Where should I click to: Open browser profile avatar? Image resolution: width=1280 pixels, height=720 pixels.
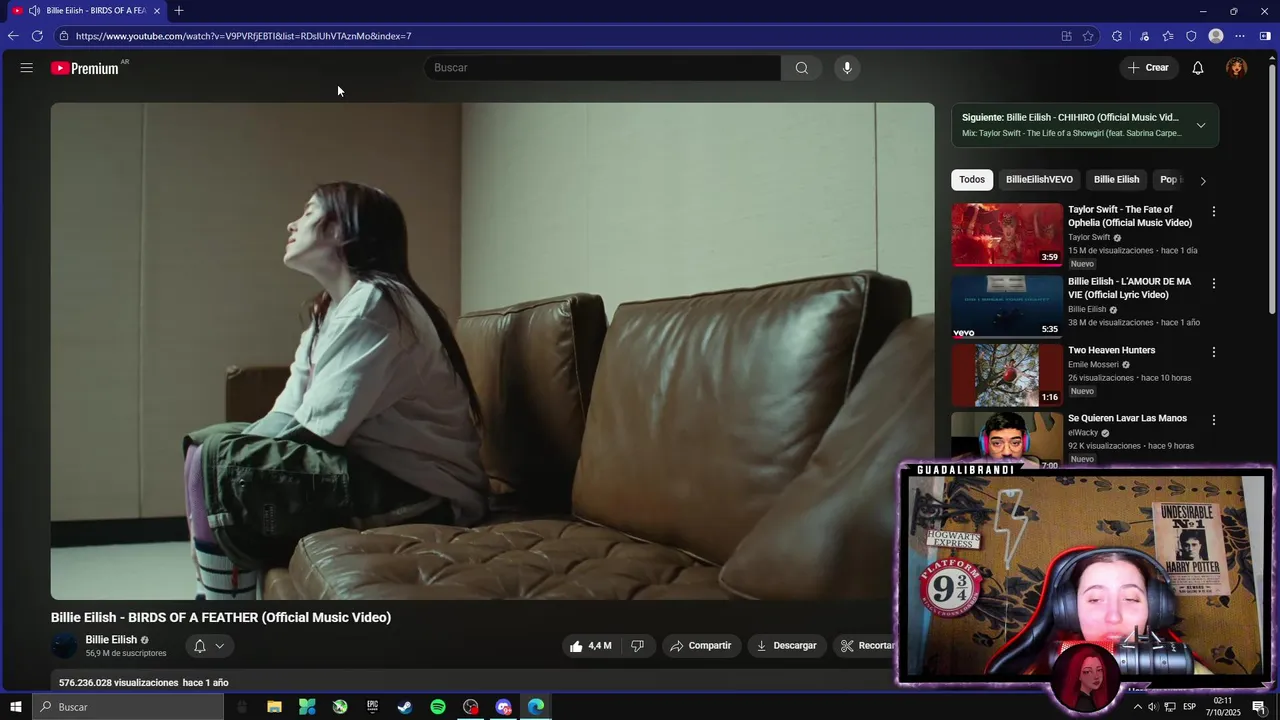tap(1216, 36)
